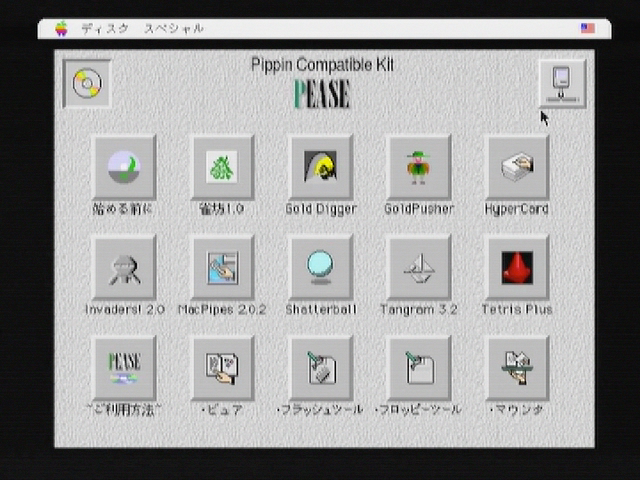Open GoldPusher character icon

[x=419, y=167]
